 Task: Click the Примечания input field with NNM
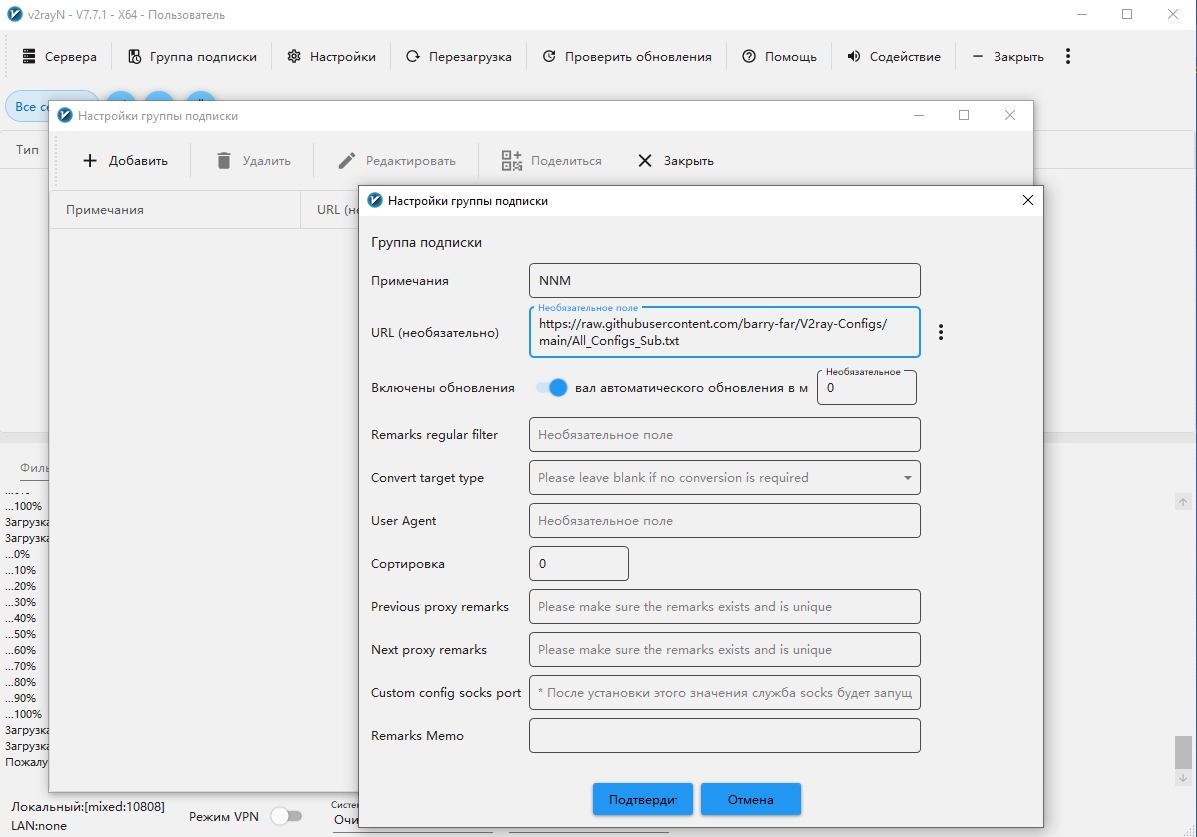click(724, 281)
